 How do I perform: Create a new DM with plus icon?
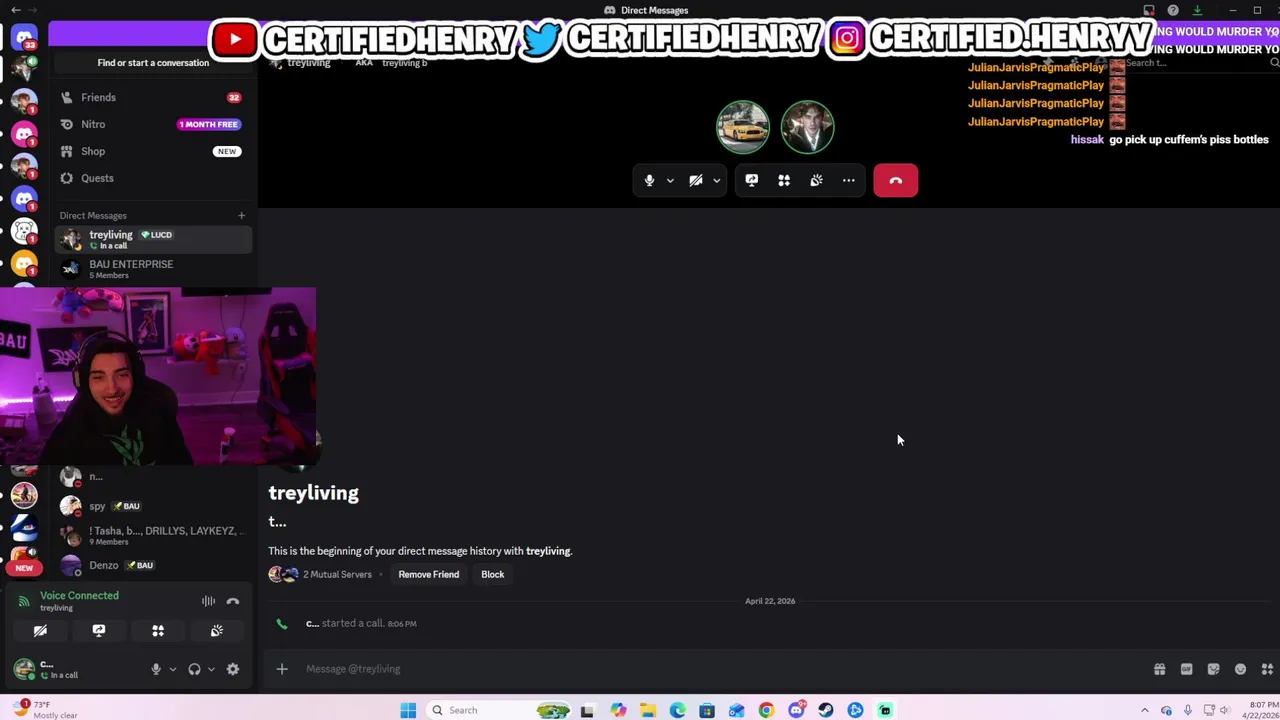coord(241,215)
